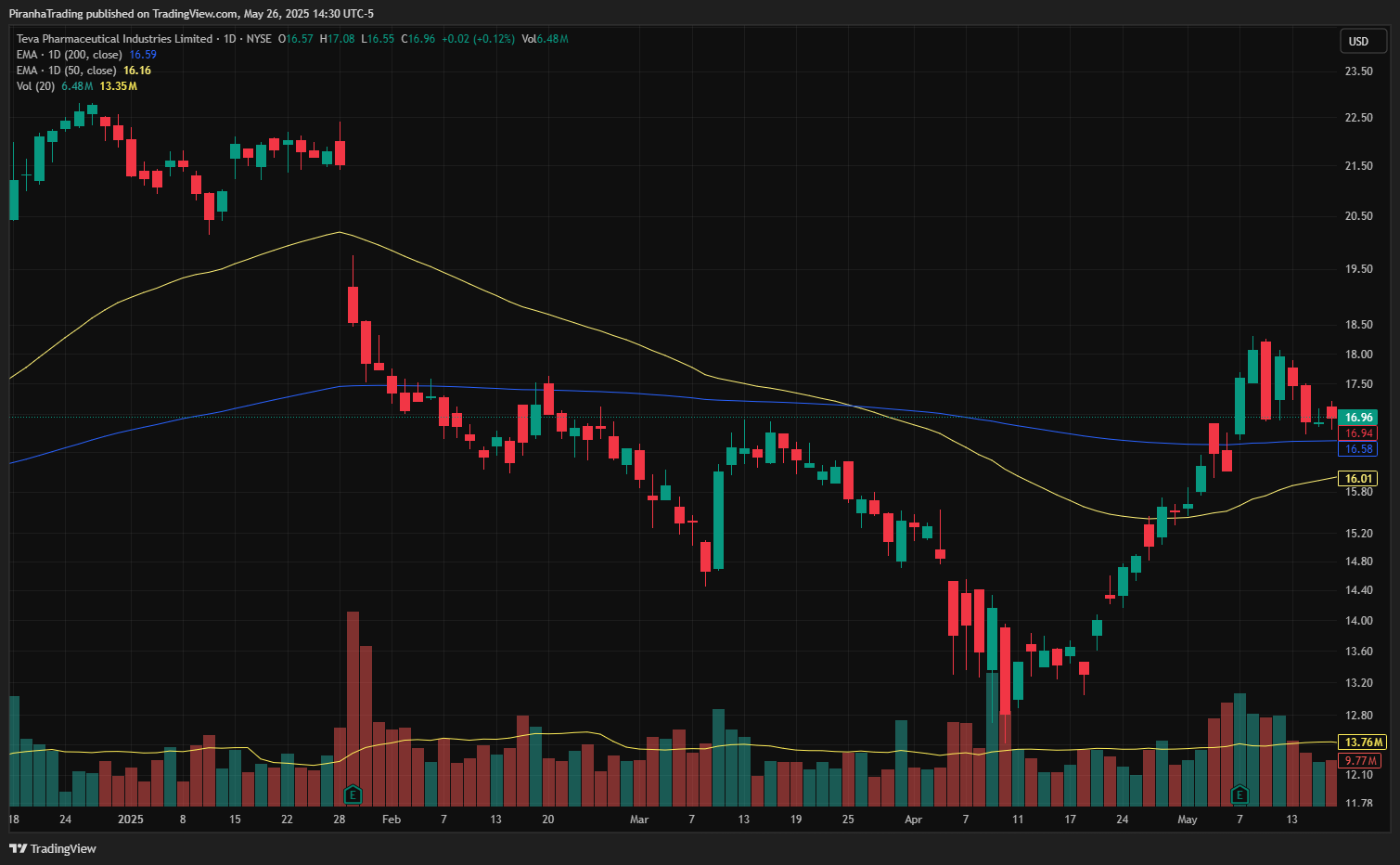Click the 17.50 price scale value

[1358, 384]
